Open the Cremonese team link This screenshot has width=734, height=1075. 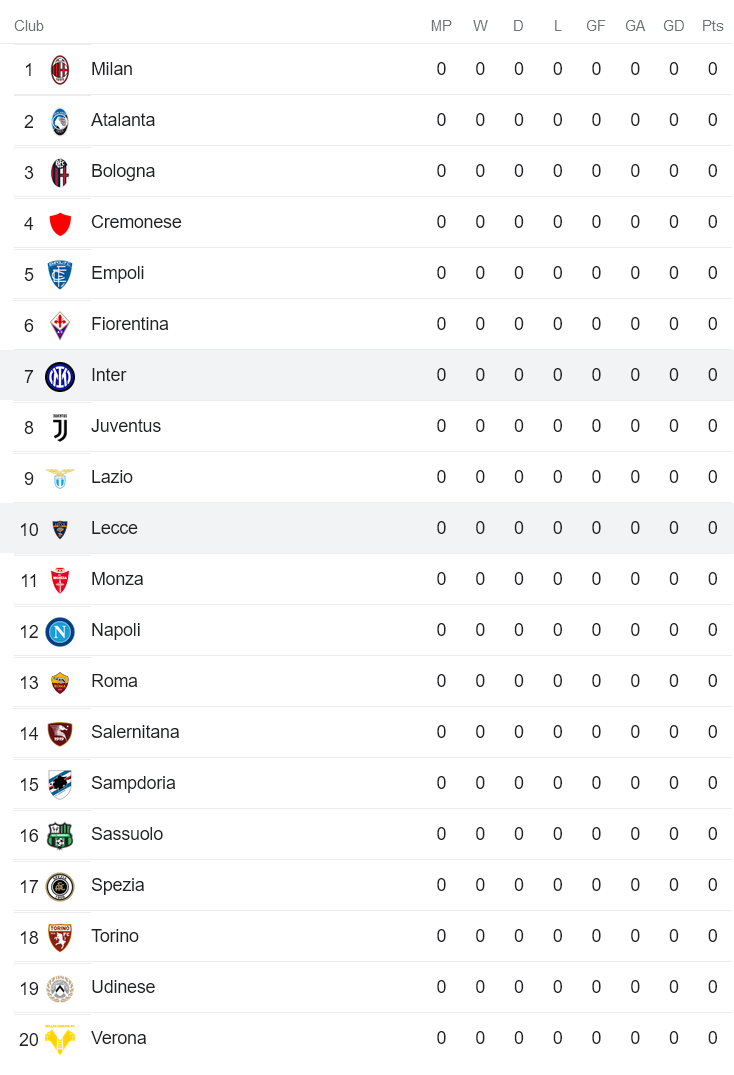136,222
